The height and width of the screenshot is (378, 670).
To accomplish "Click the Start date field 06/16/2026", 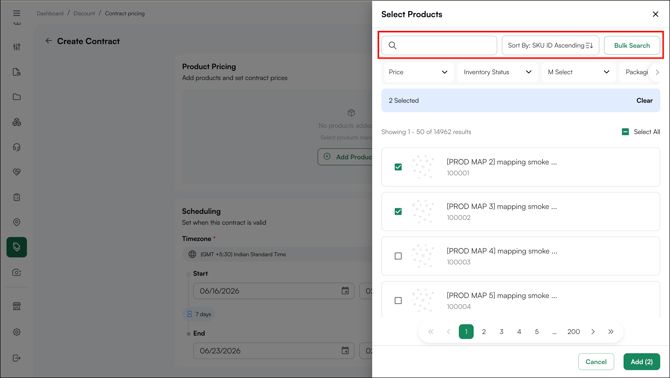I will [274, 291].
